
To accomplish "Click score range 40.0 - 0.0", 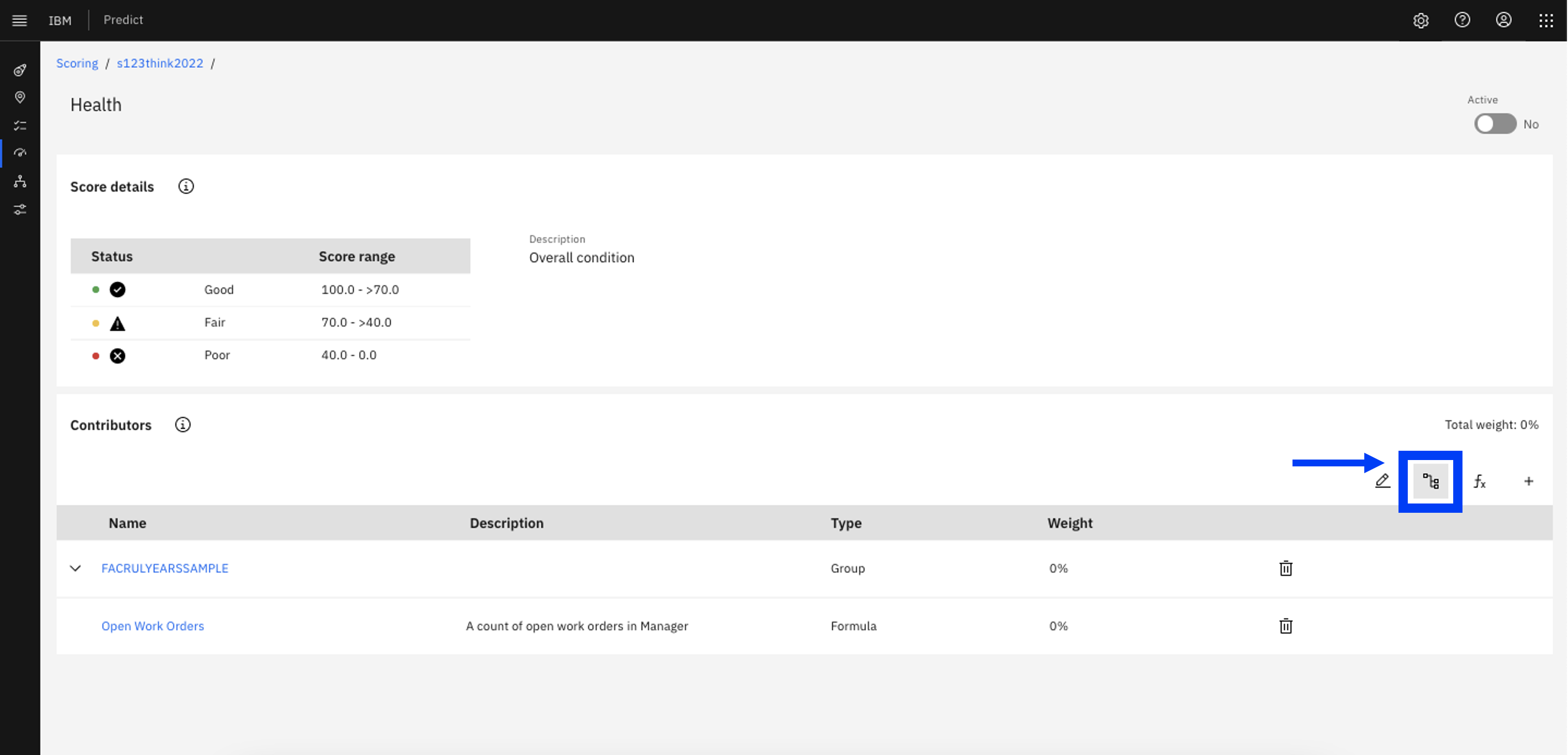I will pyautogui.click(x=349, y=356).
